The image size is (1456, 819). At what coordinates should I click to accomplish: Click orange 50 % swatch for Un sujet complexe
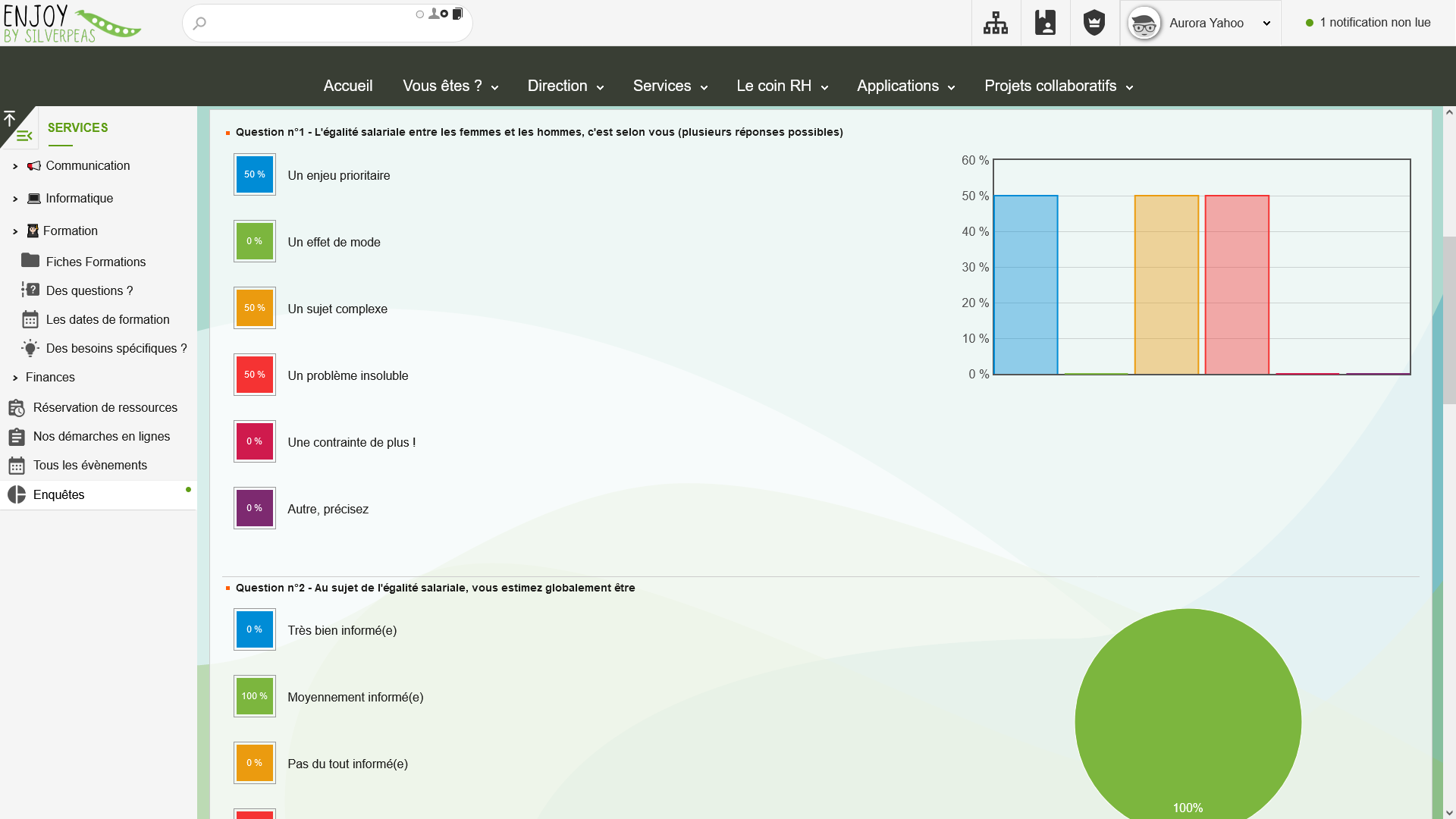(x=255, y=308)
